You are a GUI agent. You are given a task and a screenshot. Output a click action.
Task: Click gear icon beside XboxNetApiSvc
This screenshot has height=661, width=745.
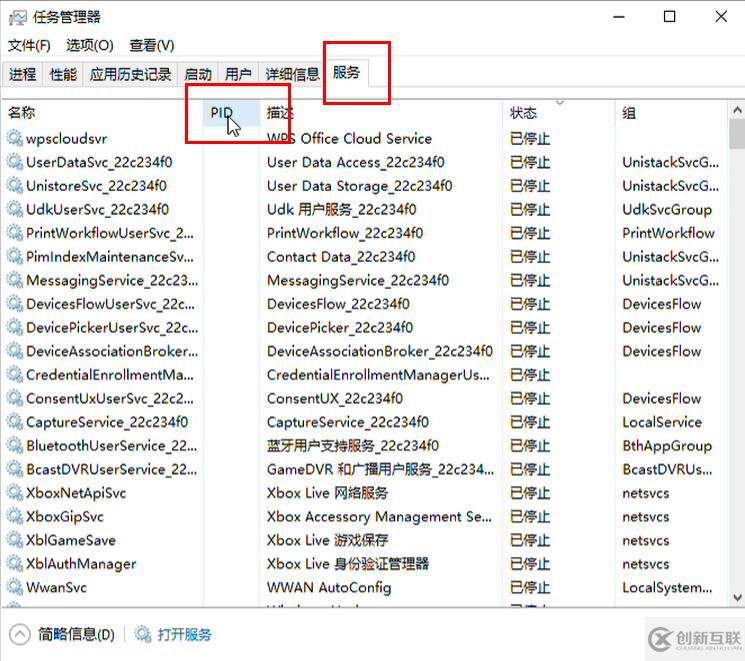(15, 493)
